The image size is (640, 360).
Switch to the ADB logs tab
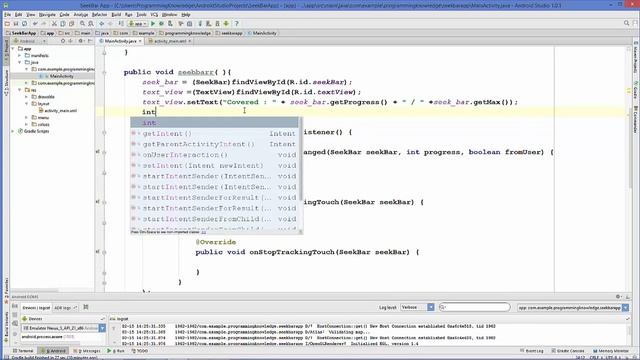(x=65, y=308)
